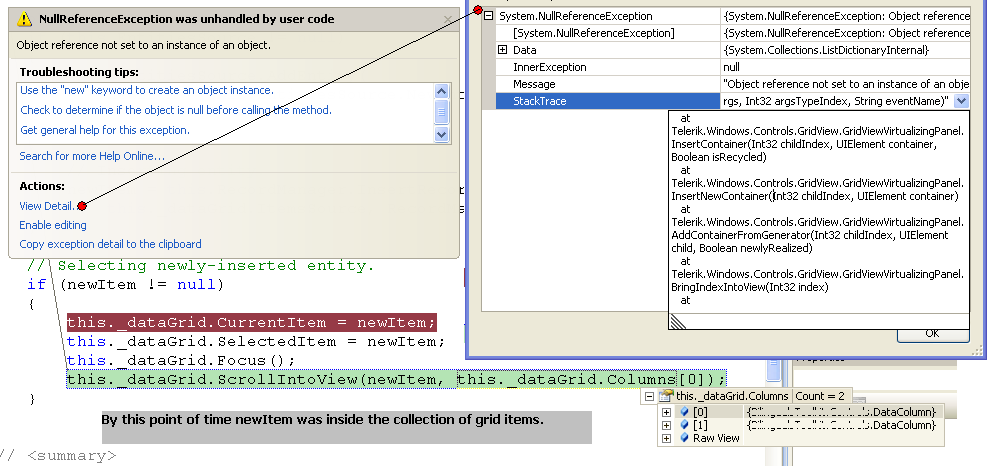Screen dimensions: 1006x466
Task: Click the 'Enable editing' action
Action: (53, 225)
